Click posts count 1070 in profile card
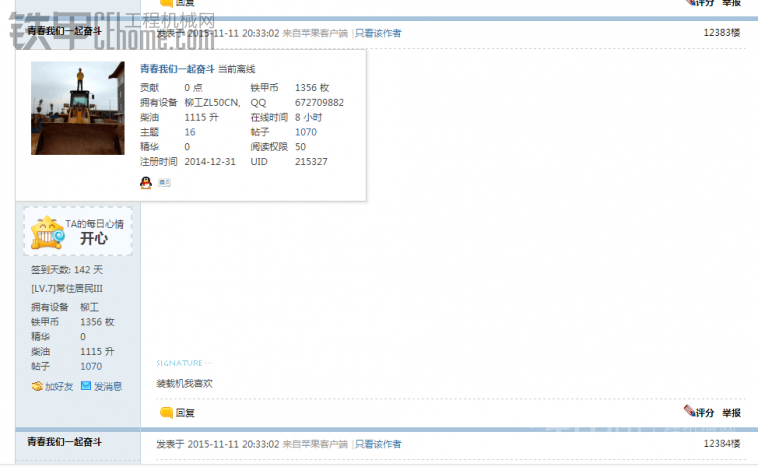The height and width of the screenshot is (467, 758). click(306, 132)
